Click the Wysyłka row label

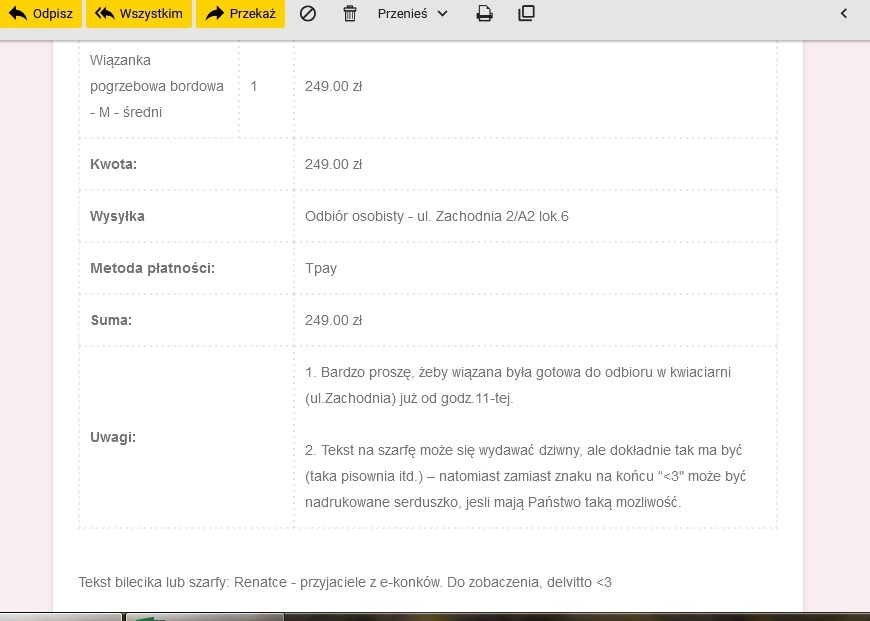[x=117, y=216]
